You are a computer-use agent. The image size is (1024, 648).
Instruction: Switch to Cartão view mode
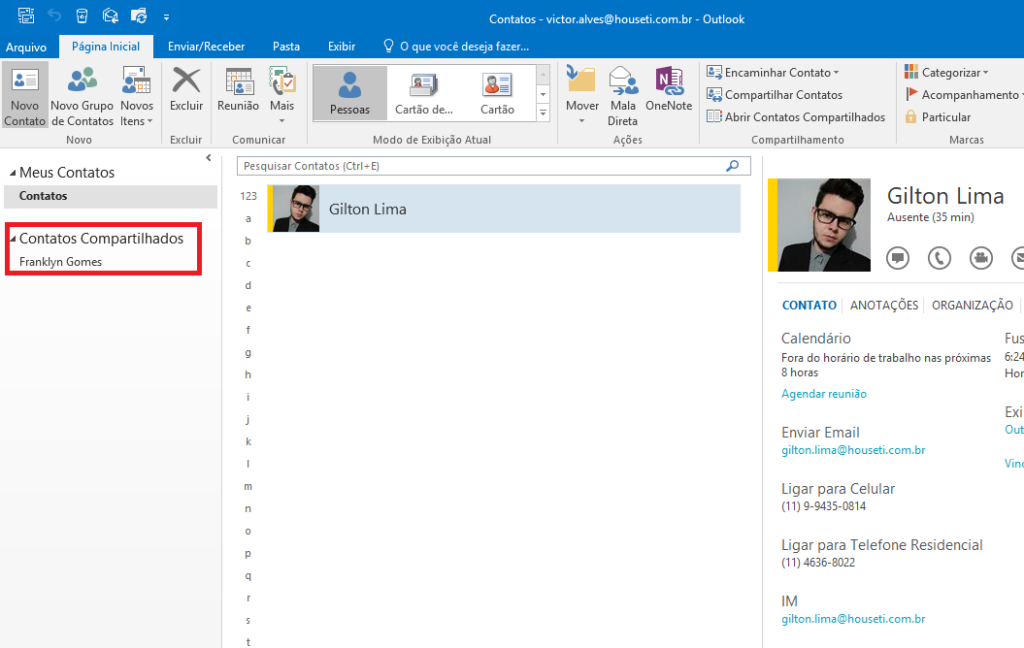pos(497,93)
